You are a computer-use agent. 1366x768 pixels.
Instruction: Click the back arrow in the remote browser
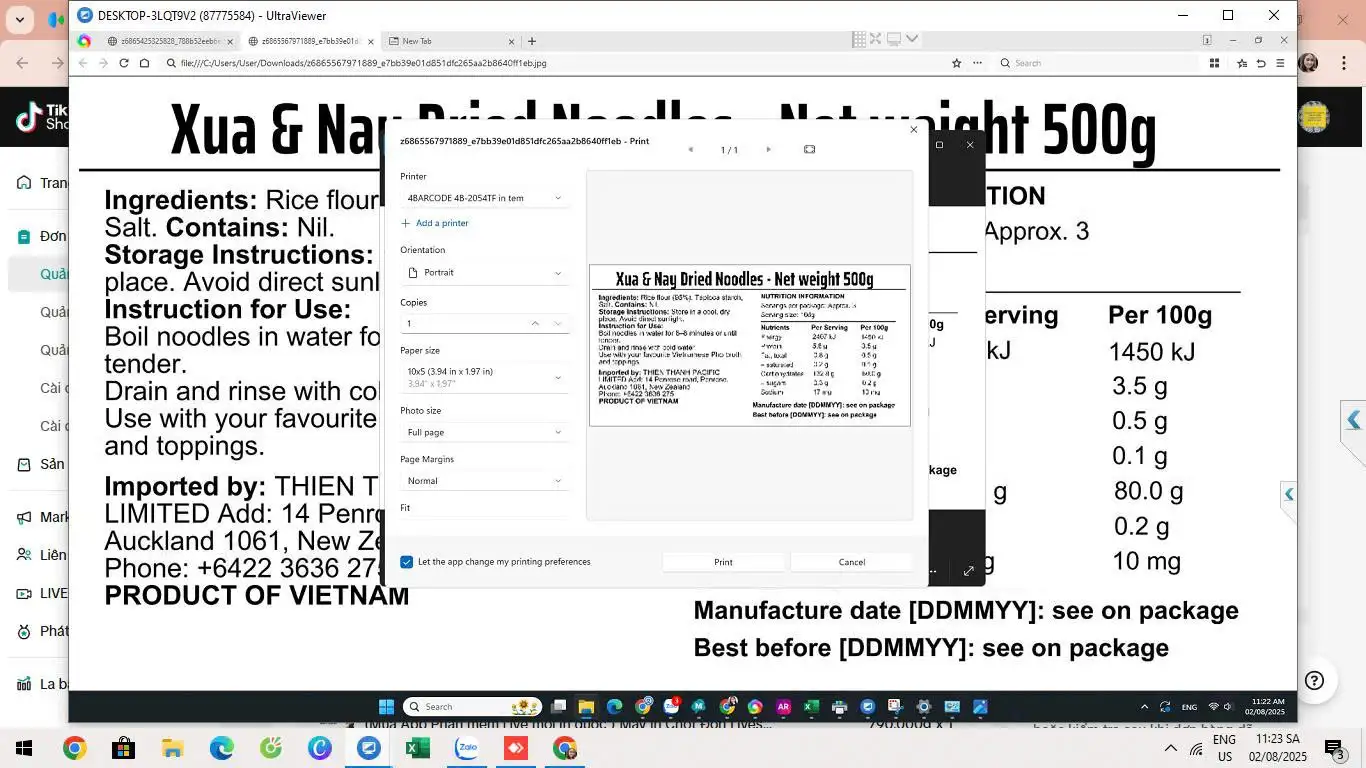point(82,63)
